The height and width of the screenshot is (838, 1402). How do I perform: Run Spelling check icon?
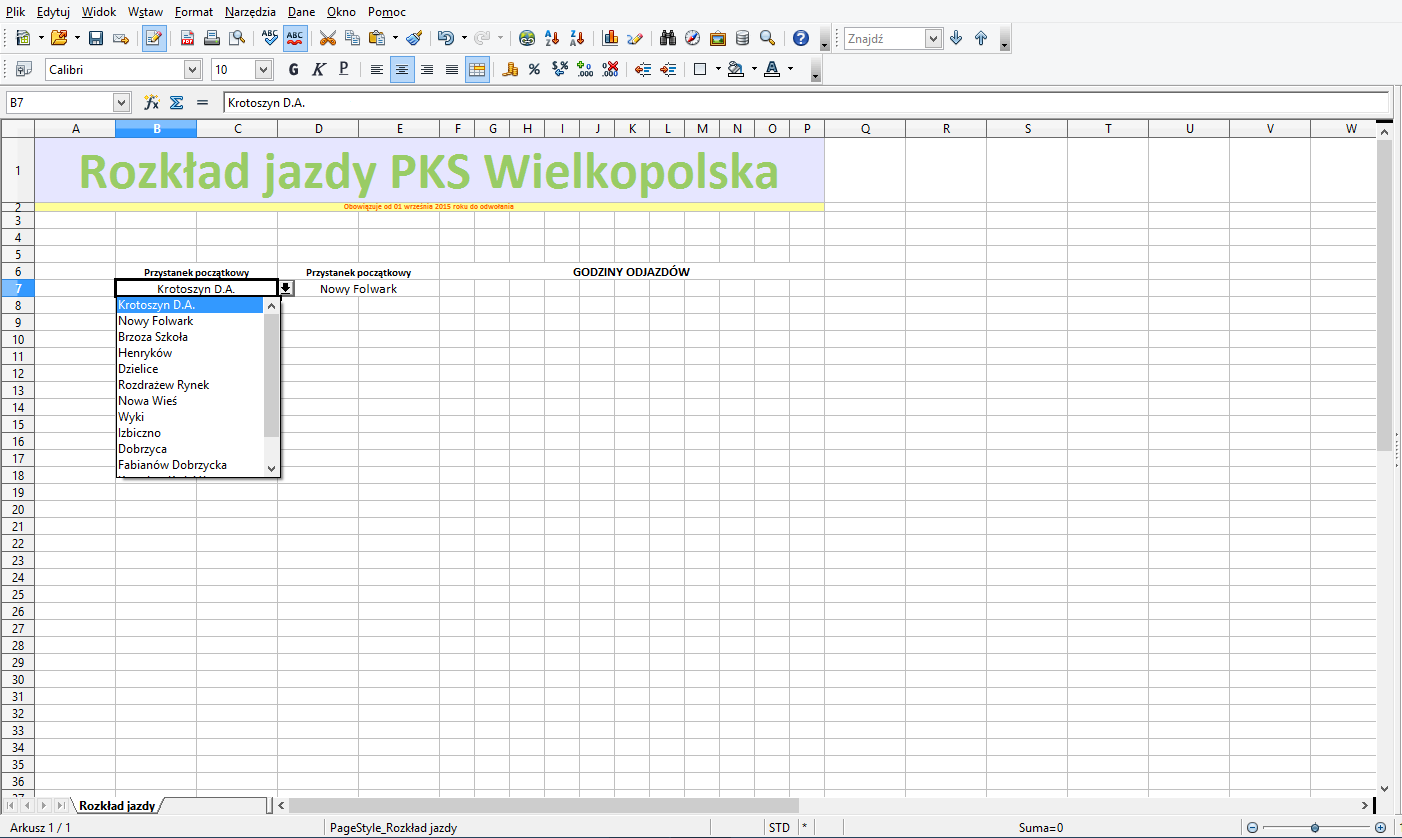click(270, 38)
